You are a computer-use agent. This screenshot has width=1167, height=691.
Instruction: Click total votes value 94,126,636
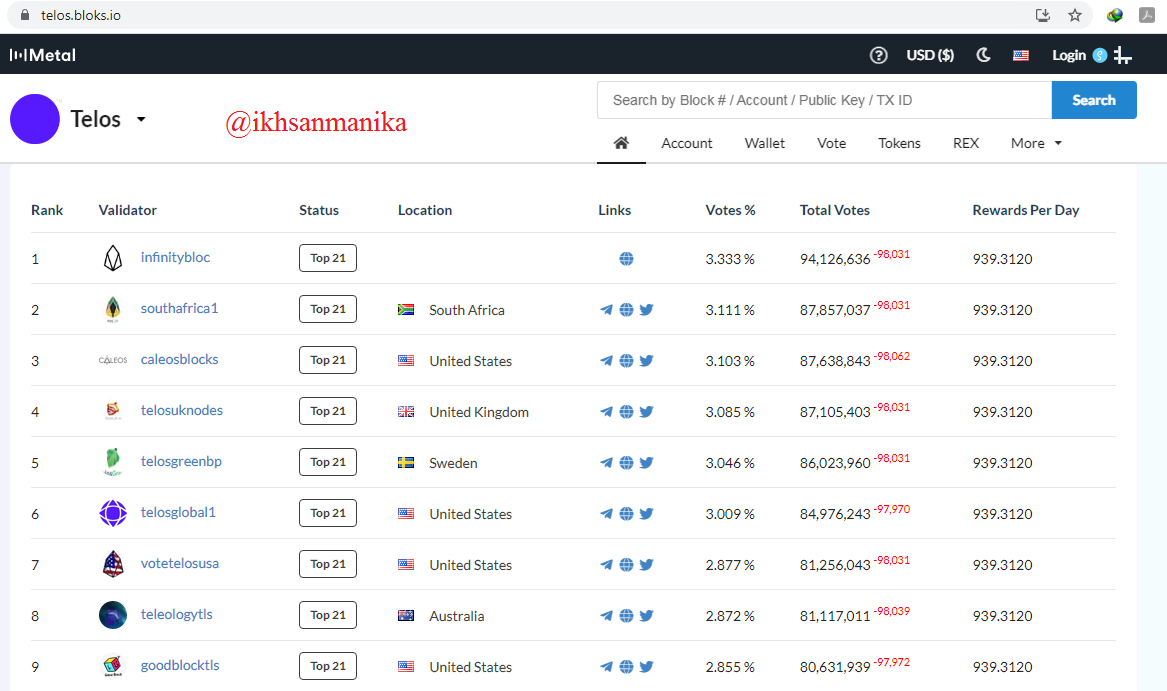(835, 259)
